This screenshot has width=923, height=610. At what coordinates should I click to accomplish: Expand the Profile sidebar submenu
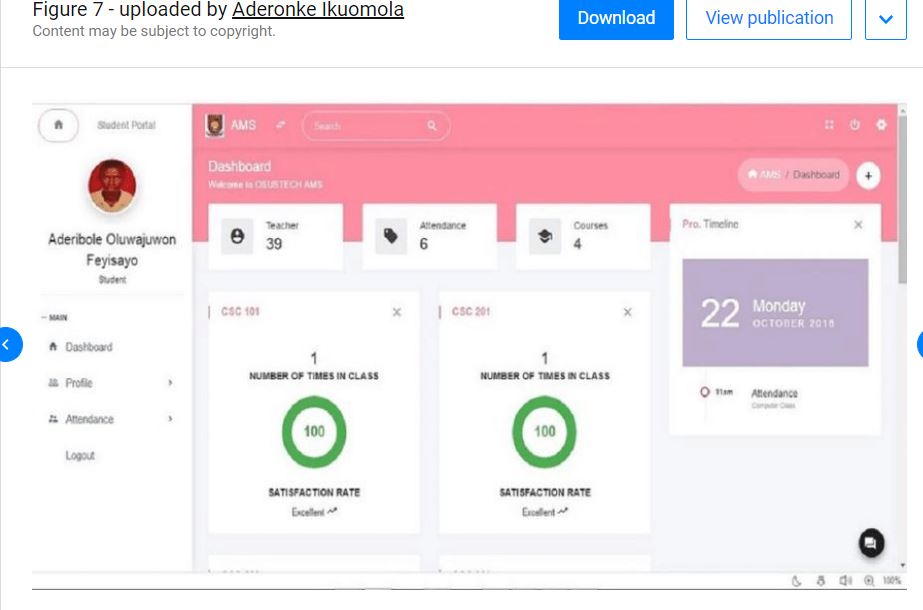coord(170,383)
